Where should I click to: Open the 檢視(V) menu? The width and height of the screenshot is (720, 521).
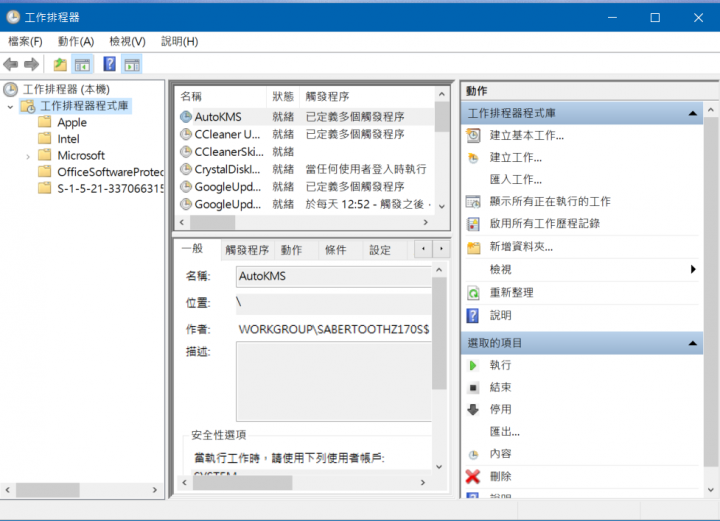coord(127,42)
